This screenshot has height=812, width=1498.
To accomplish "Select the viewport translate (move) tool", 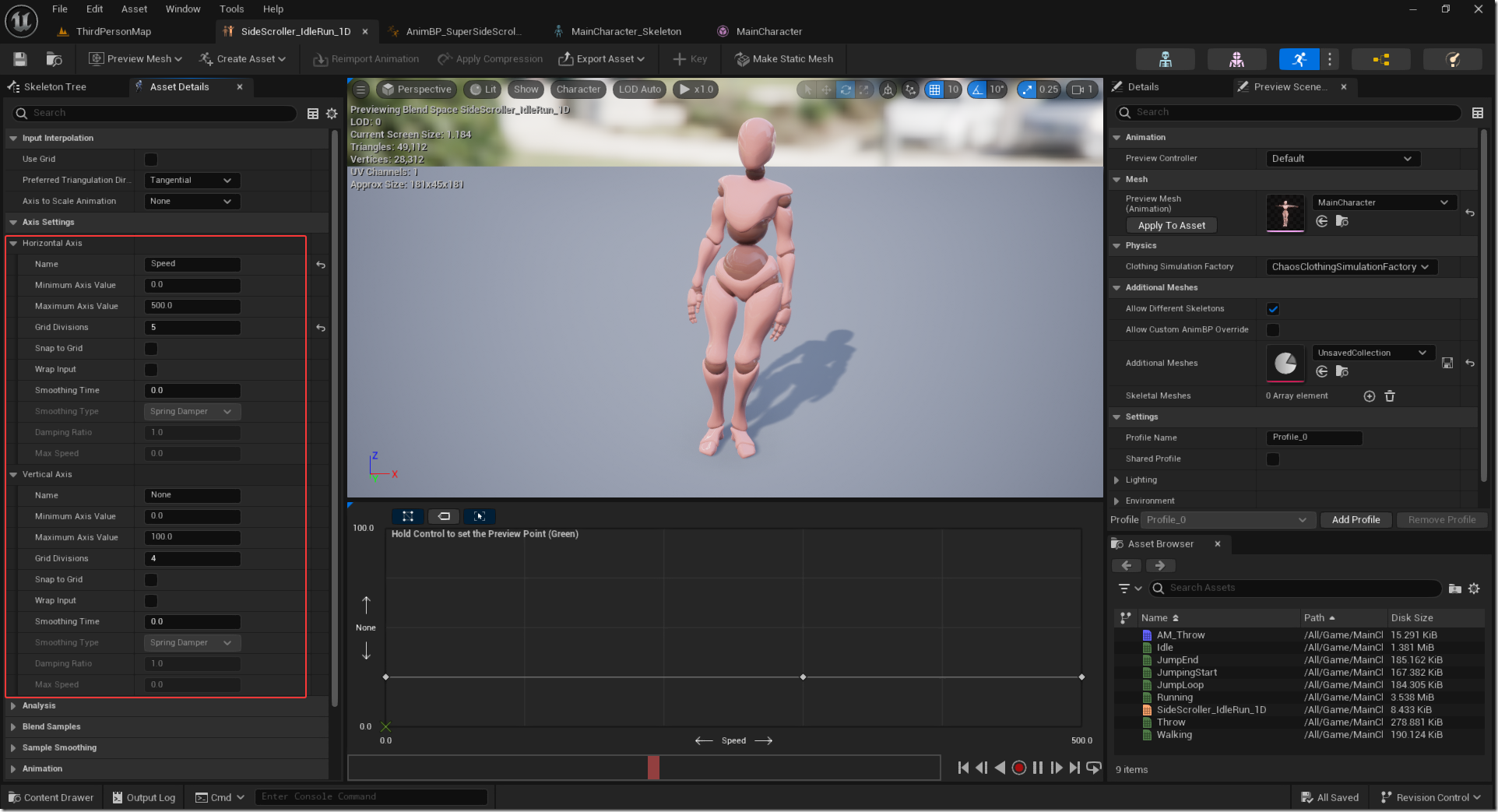I will [x=826, y=90].
